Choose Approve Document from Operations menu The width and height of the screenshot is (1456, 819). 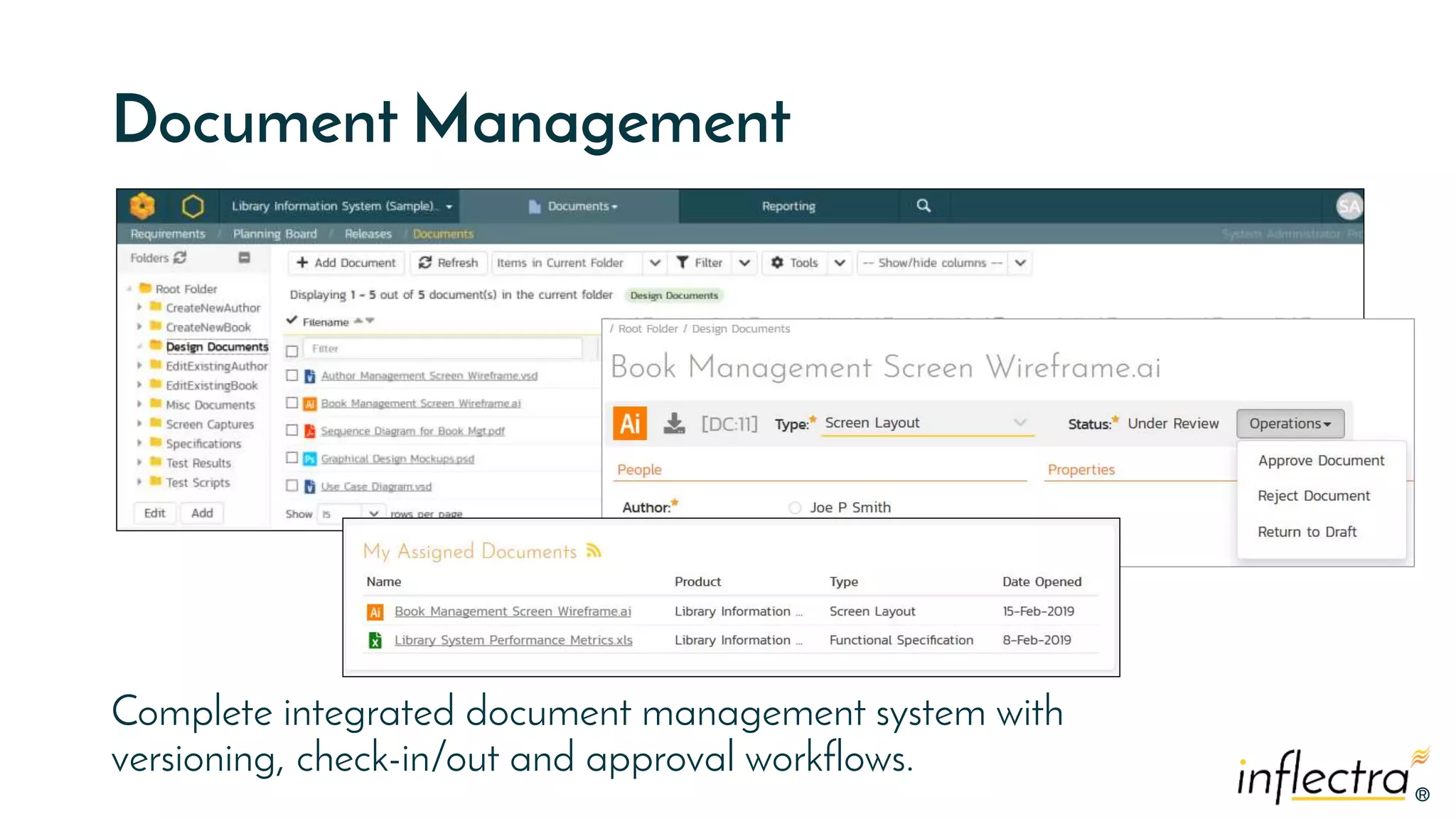point(1321,461)
